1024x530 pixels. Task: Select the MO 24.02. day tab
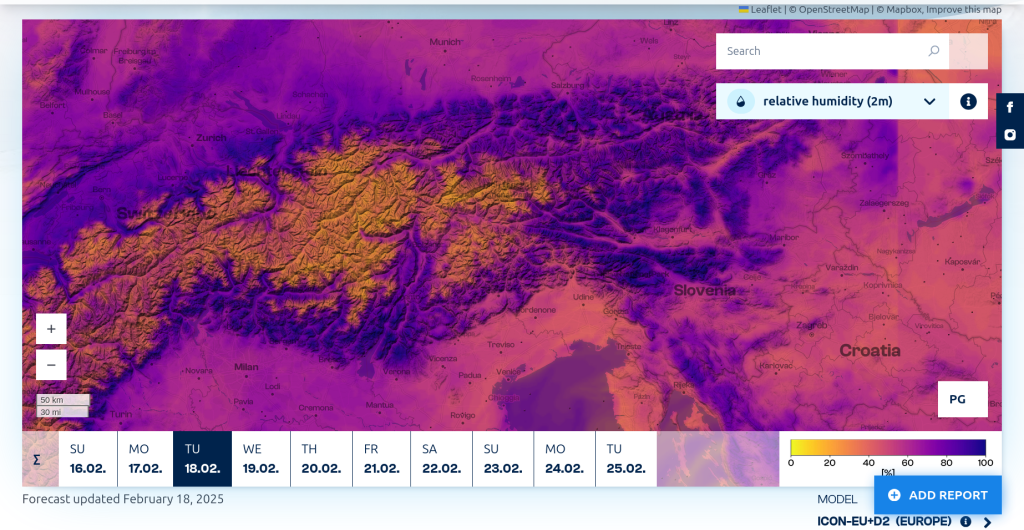click(565, 459)
